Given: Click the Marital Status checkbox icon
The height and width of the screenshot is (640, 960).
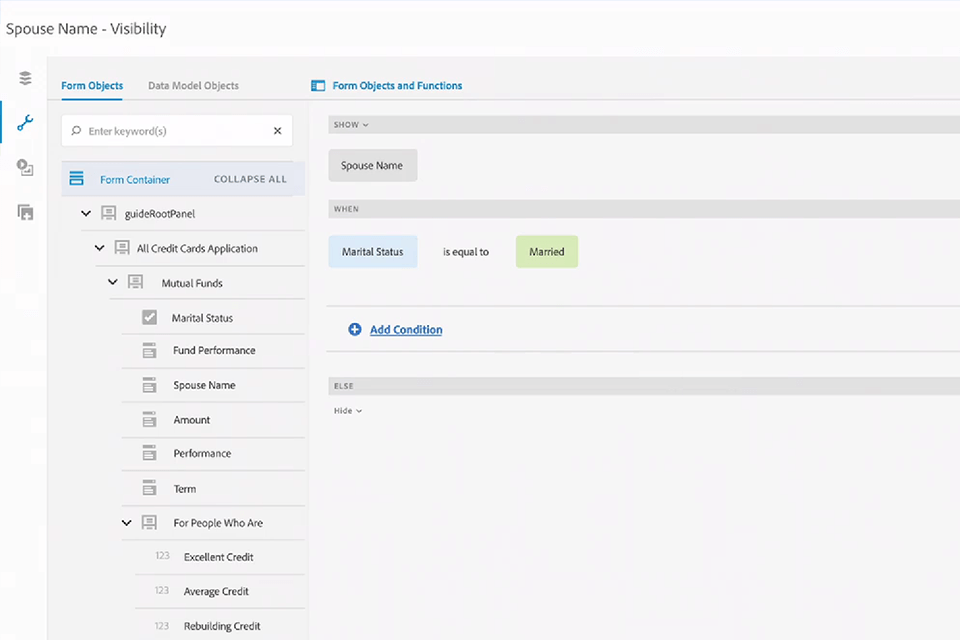Looking at the screenshot, I should point(149,317).
